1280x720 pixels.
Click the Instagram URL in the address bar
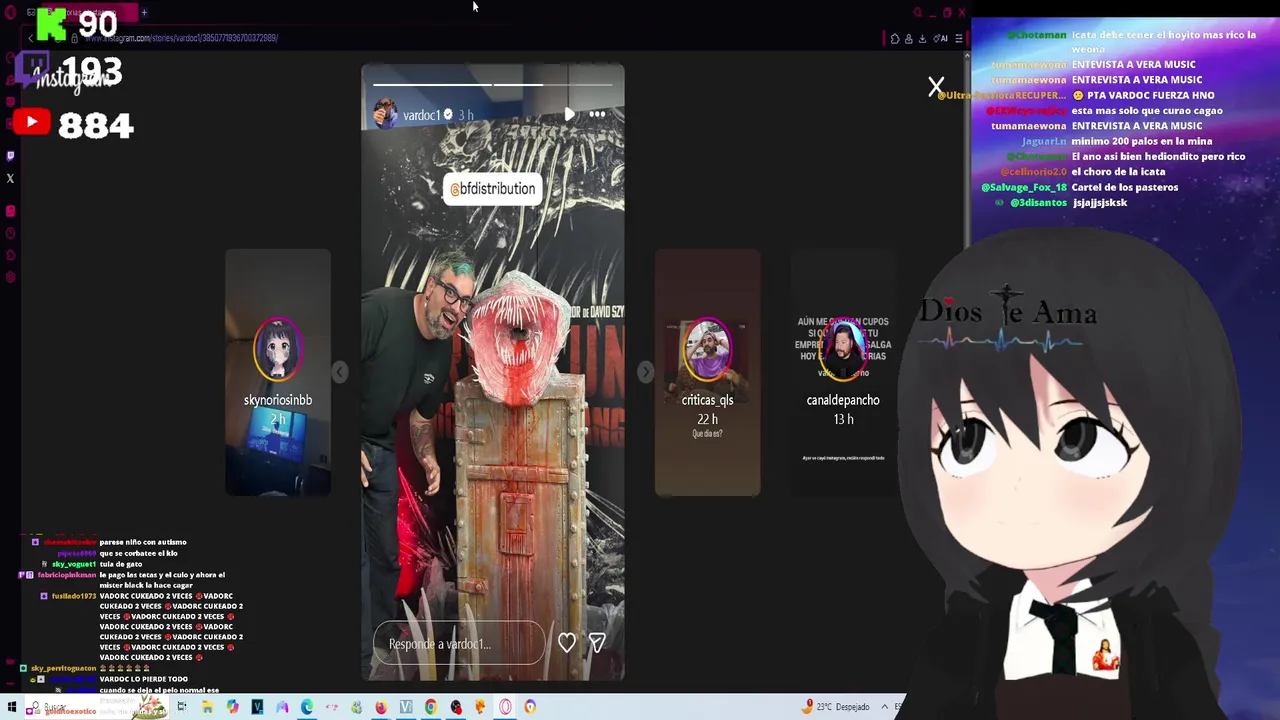pyautogui.click(x=182, y=38)
